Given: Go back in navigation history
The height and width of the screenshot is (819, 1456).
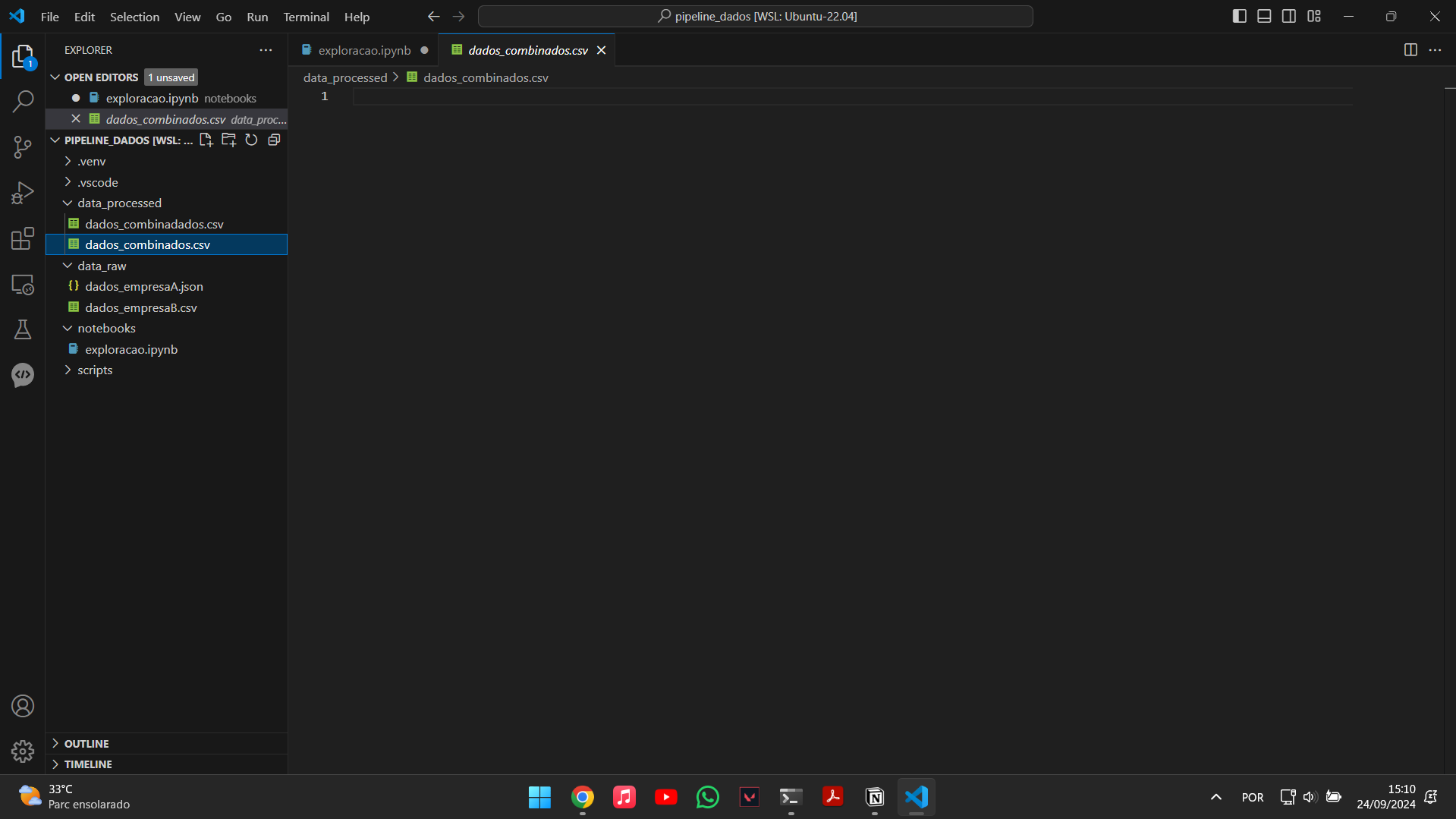Looking at the screenshot, I should pyautogui.click(x=433, y=17).
